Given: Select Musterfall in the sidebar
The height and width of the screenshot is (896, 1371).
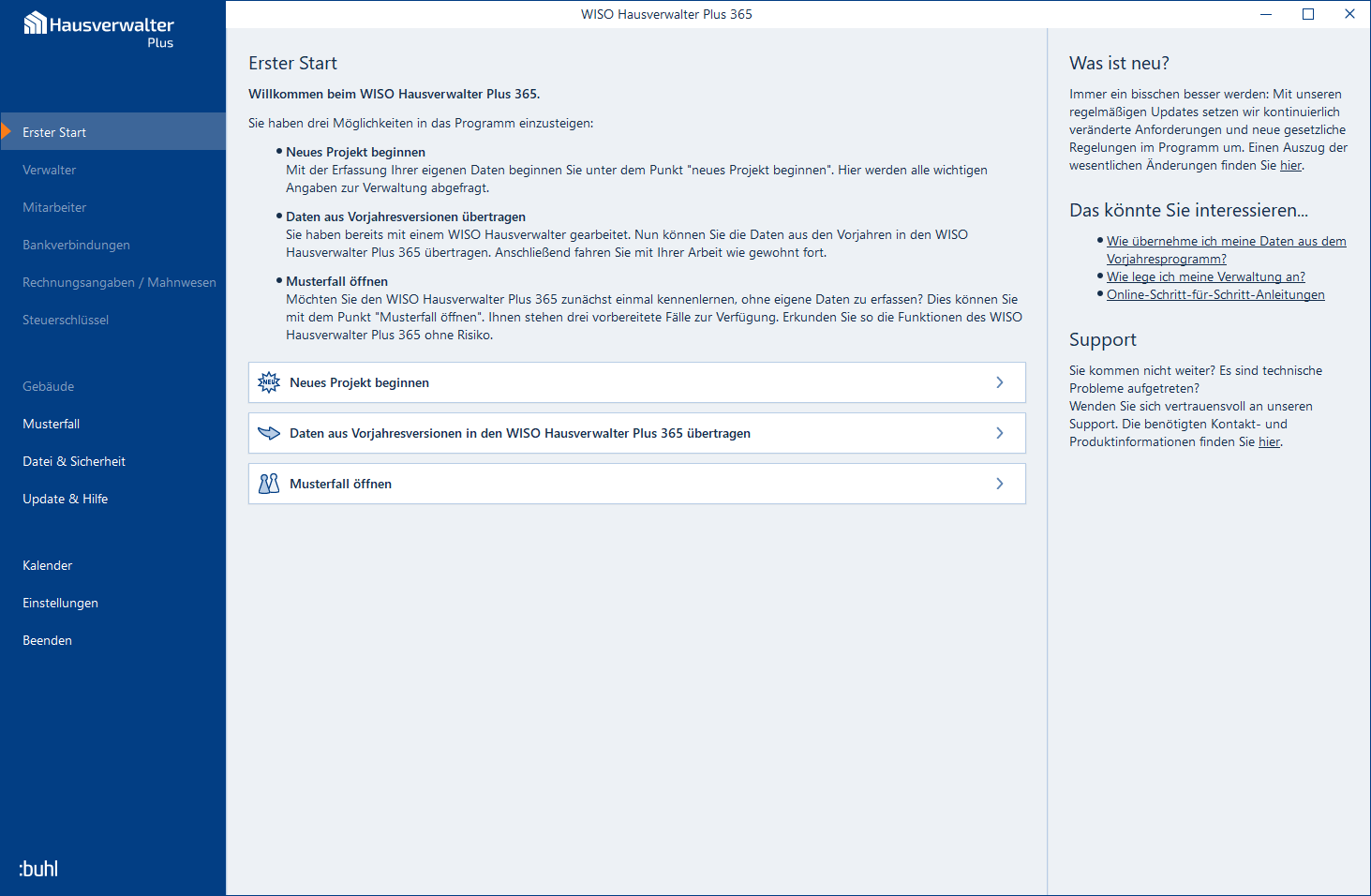Looking at the screenshot, I should click(112, 424).
